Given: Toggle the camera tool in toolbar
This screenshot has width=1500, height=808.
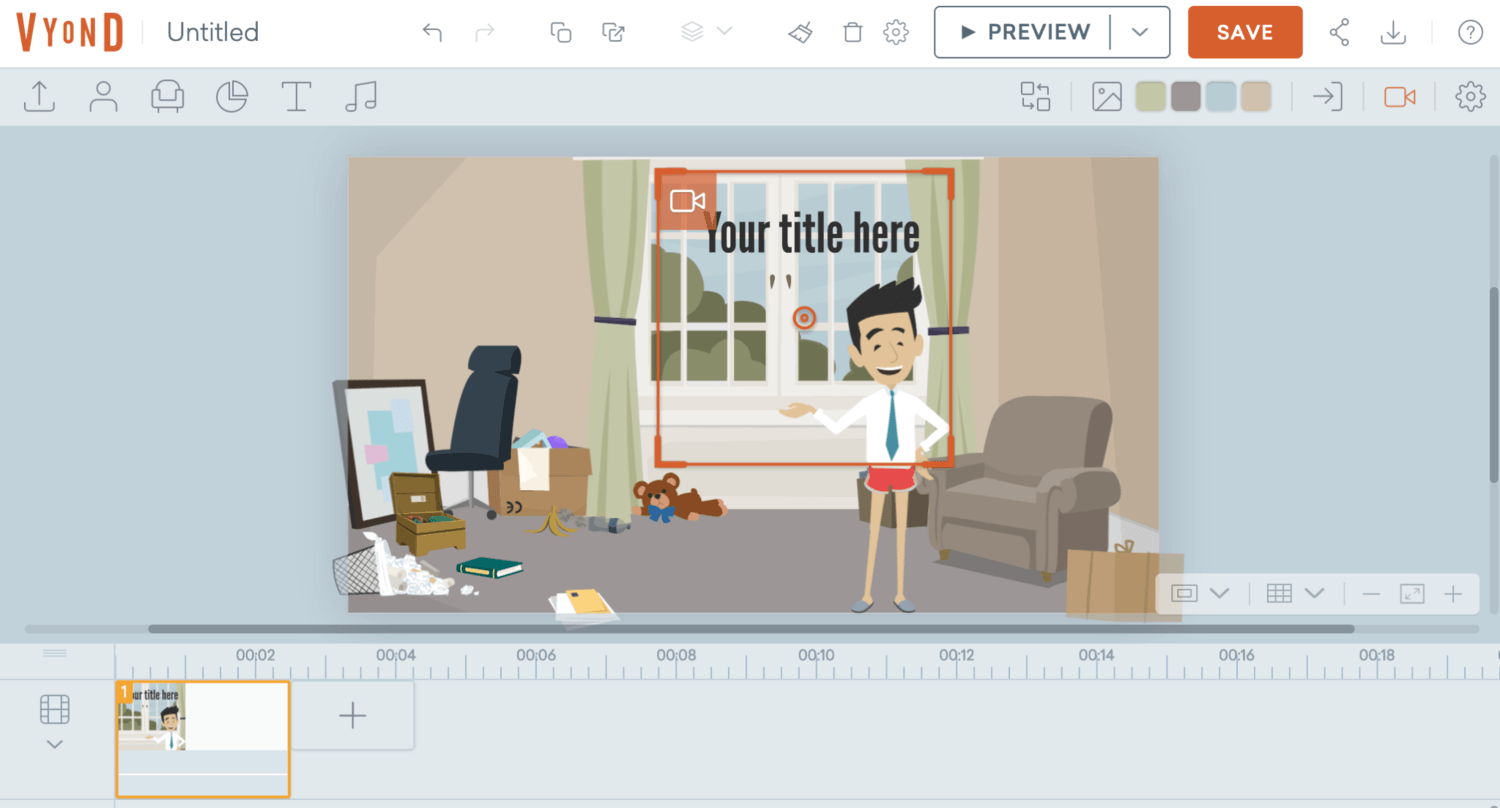Looking at the screenshot, I should pyautogui.click(x=1399, y=96).
